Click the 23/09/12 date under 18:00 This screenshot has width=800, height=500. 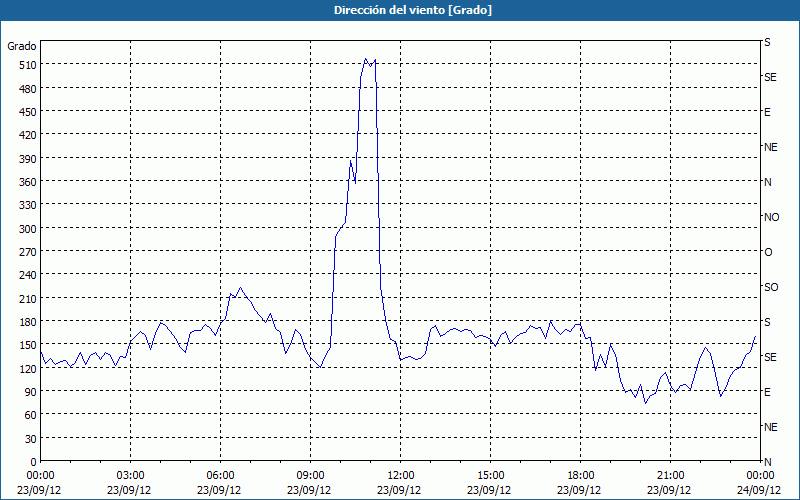pyautogui.click(x=579, y=490)
